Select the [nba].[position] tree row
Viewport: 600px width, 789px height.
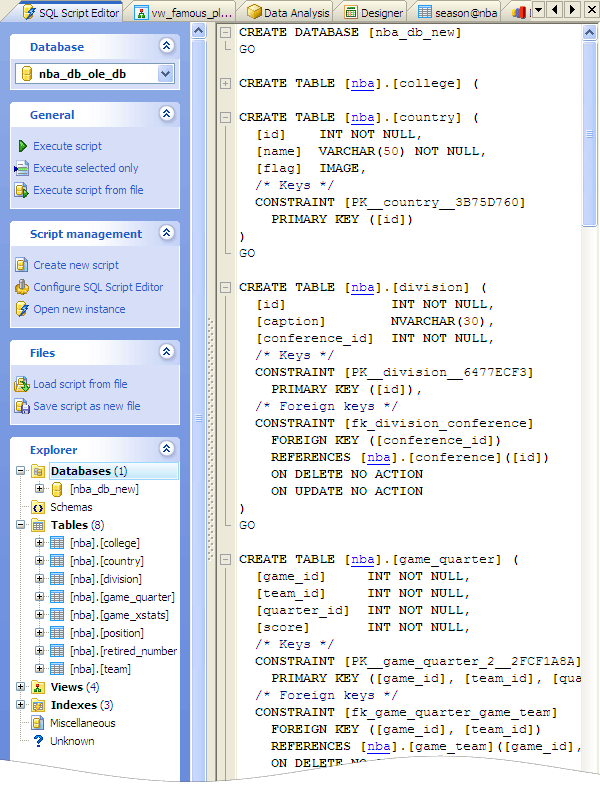click(x=107, y=633)
